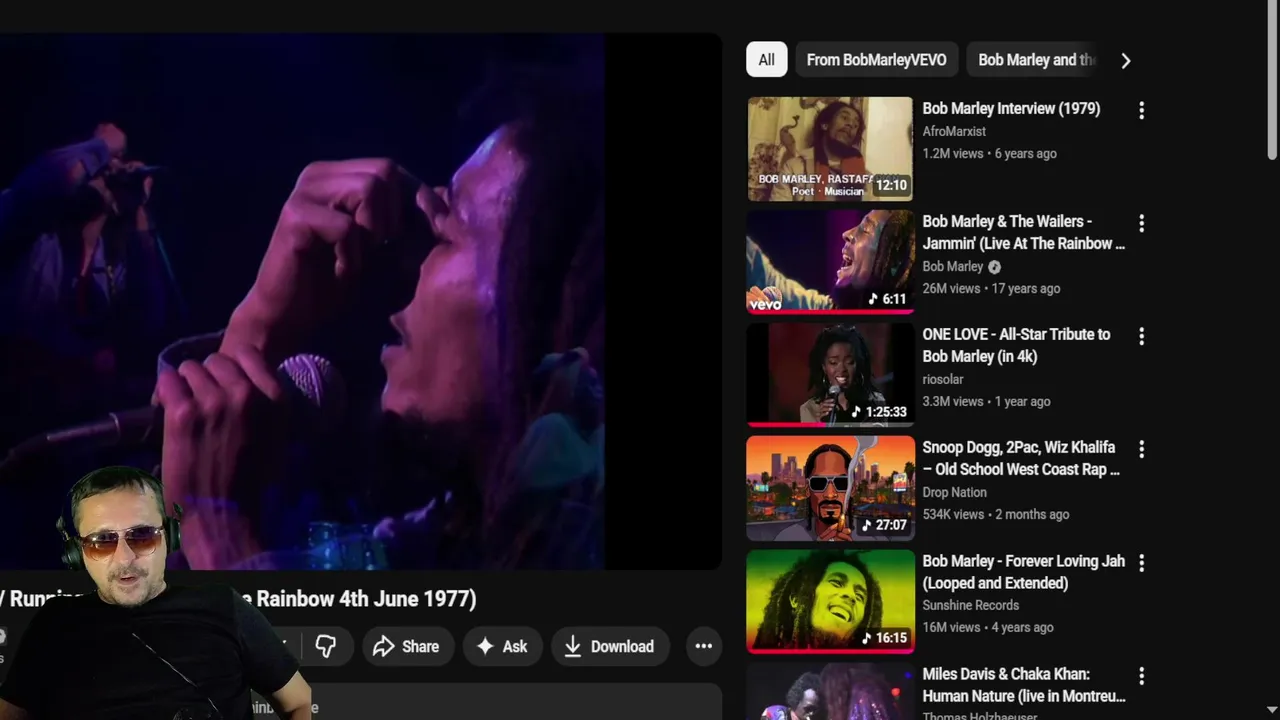Viewport: 1280px width, 720px height.
Task: Open Forever Loving Jah yellow-green thumbnail
Action: 830,601
